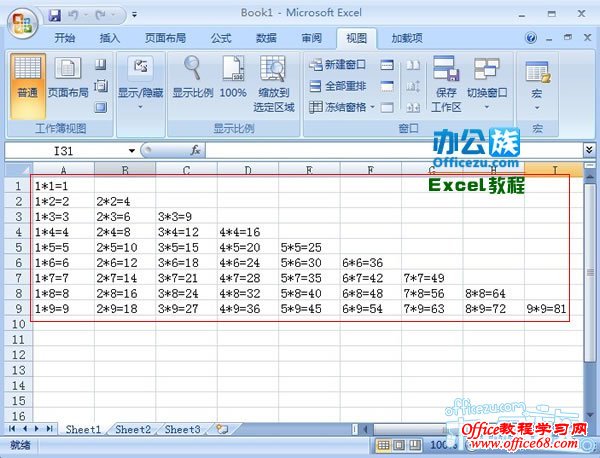Go to next sheet navigation arrow
The image size is (600, 458).
(37, 429)
